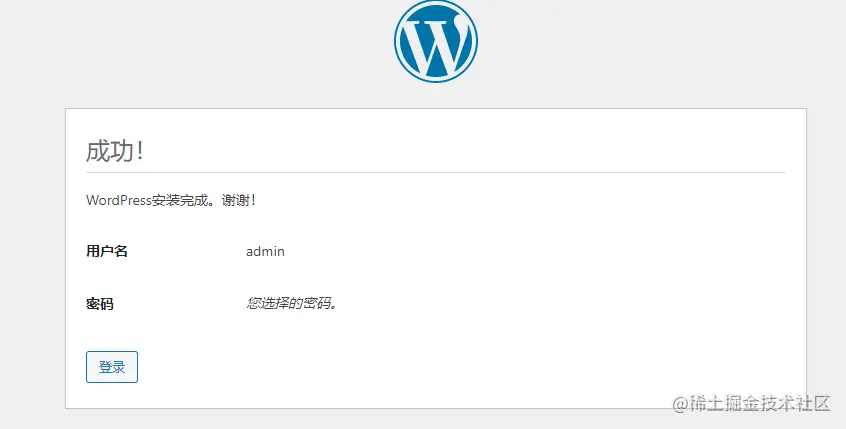
Task: Click the 用户名 label
Action: click(107, 251)
